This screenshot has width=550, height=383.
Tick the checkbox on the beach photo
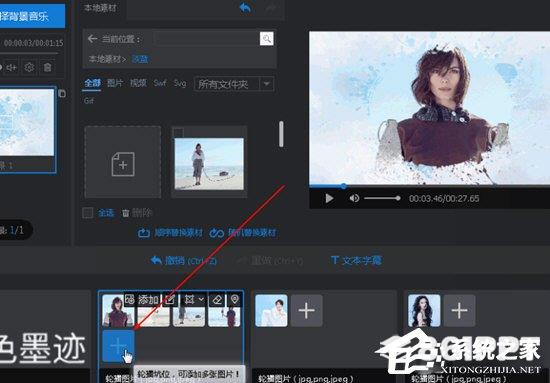click(x=179, y=133)
